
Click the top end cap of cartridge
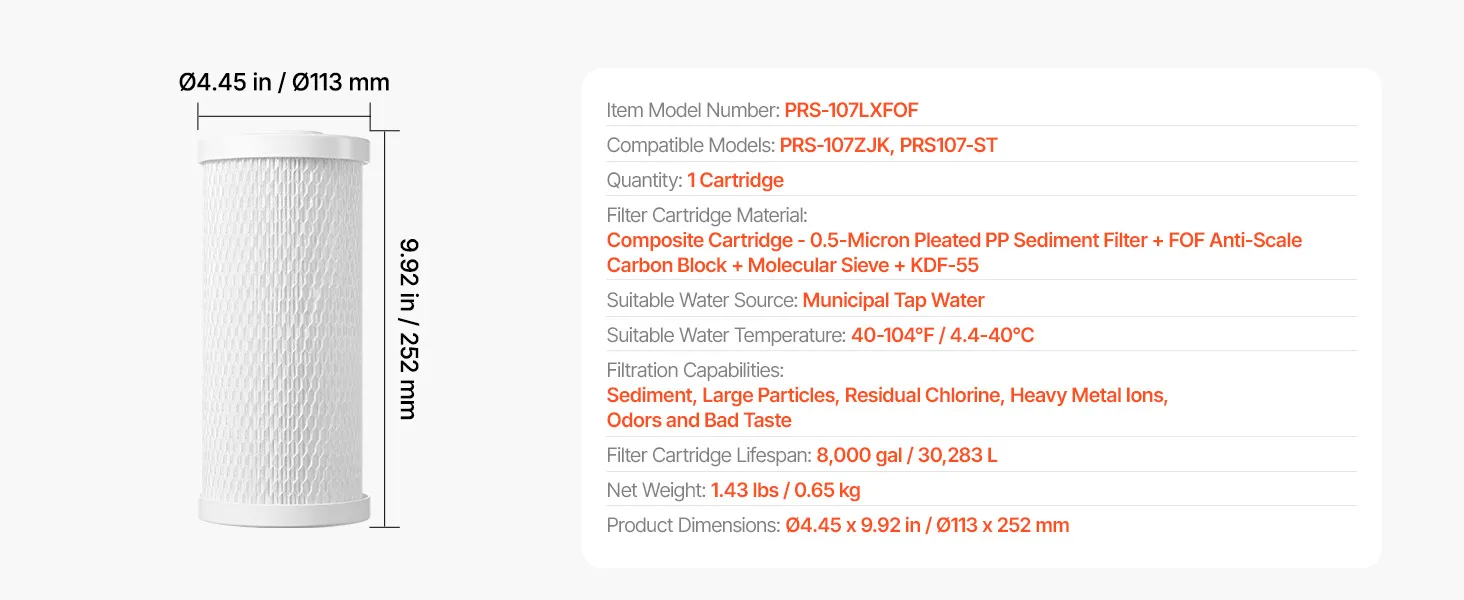(284, 147)
